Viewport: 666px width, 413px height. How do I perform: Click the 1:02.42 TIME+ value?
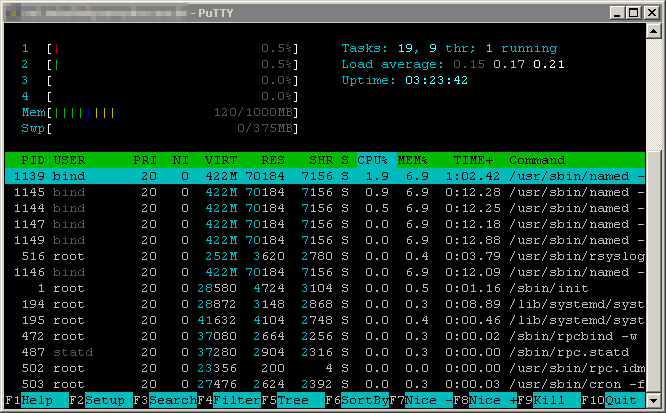click(x=473, y=176)
